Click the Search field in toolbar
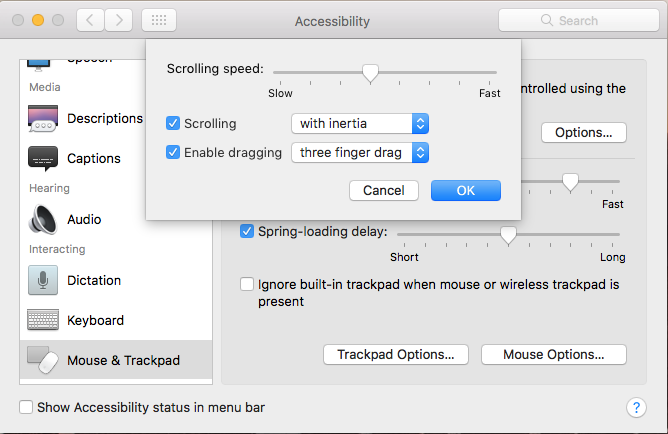 (577, 20)
